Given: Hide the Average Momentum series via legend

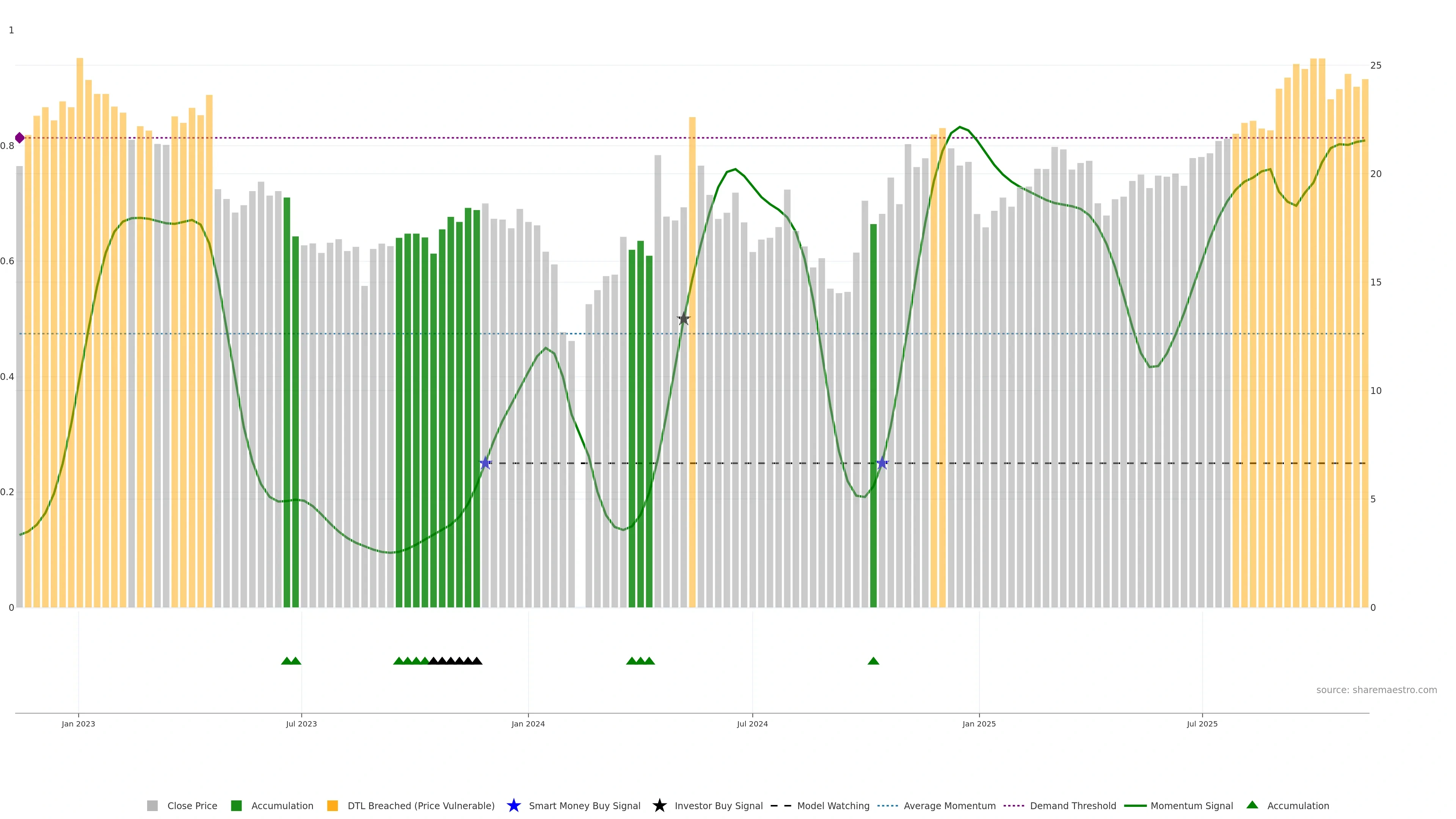Looking at the screenshot, I should 949,806.
